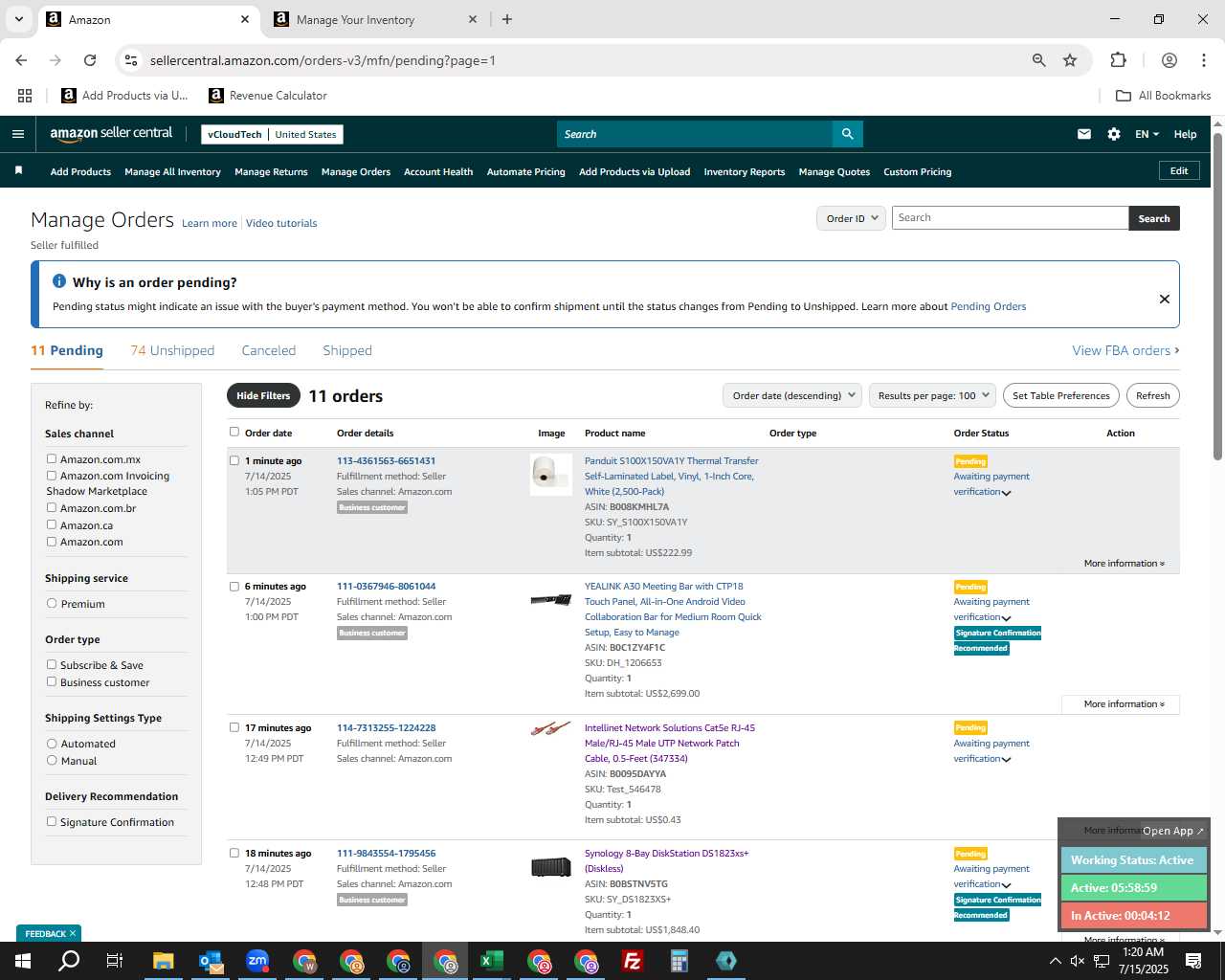This screenshot has width=1225, height=980.
Task: Open the Chrome profile icon
Action: 1169,60
